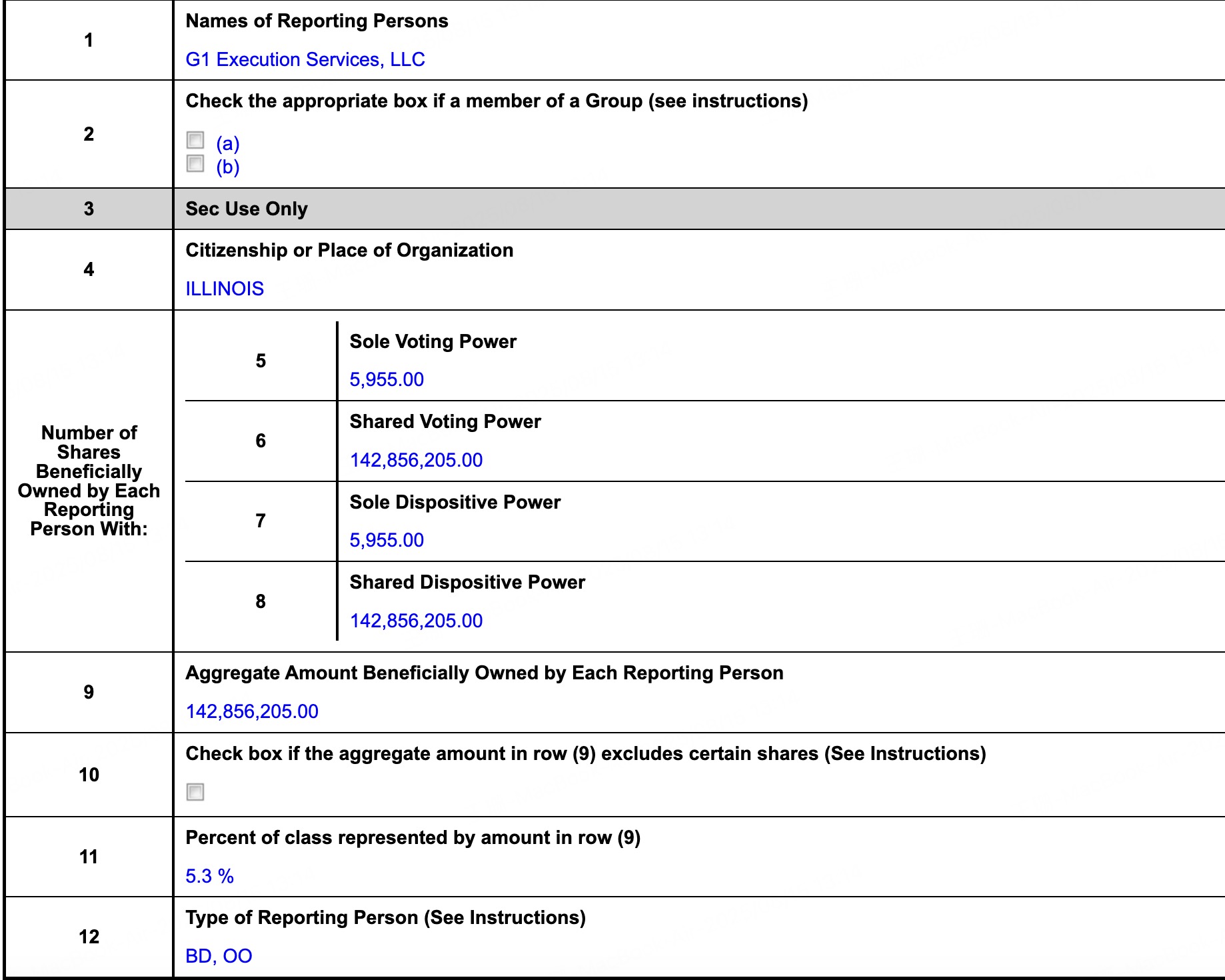Click the Shared Voting Power label

[x=445, y=422]
